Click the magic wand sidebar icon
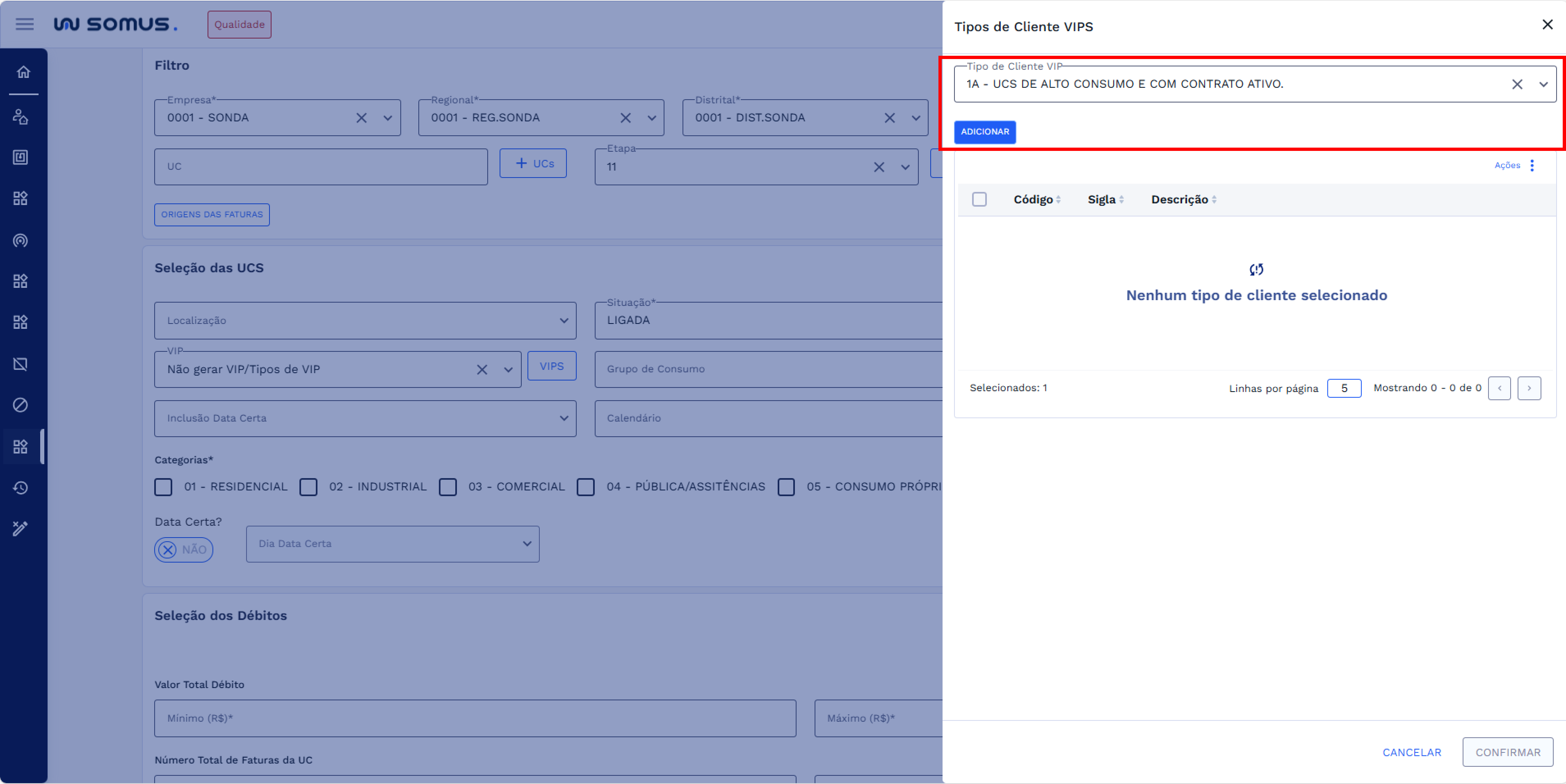Screen dimensions: 1566x784 click(21, 529)
